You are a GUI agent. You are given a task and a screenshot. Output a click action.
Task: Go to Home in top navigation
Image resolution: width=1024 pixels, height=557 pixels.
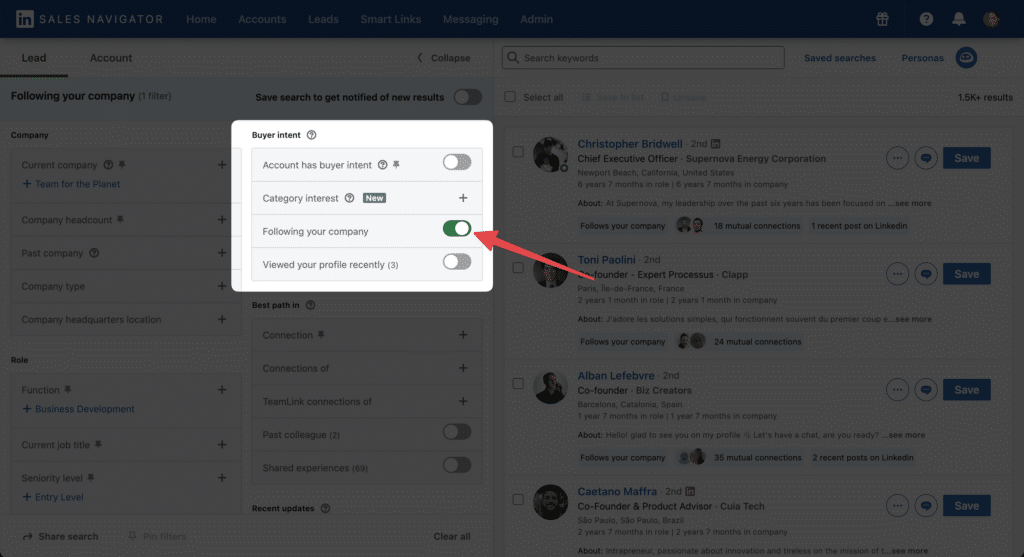[201, 19]
